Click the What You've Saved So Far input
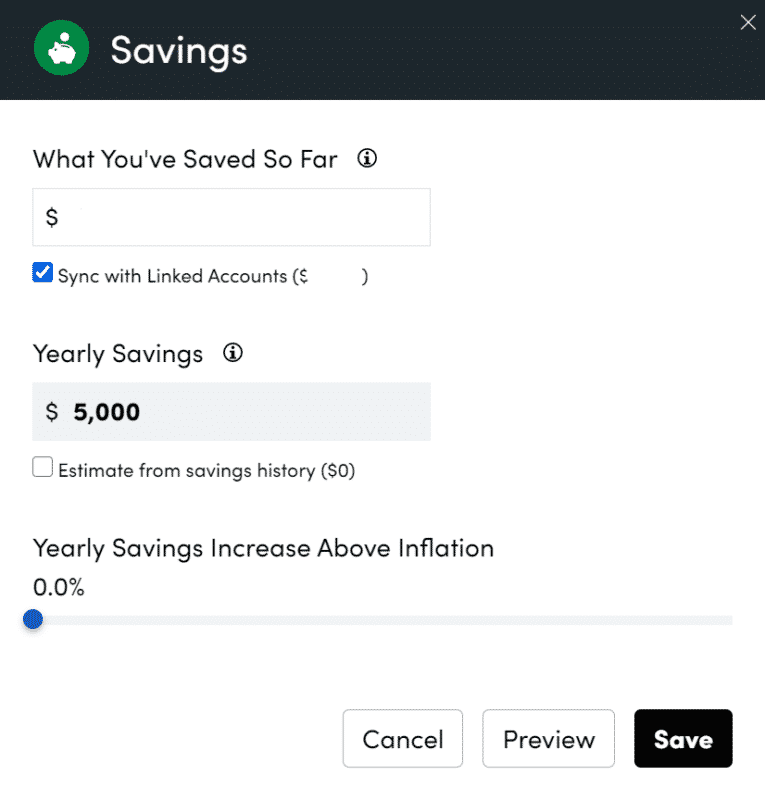 coord(230,216)
